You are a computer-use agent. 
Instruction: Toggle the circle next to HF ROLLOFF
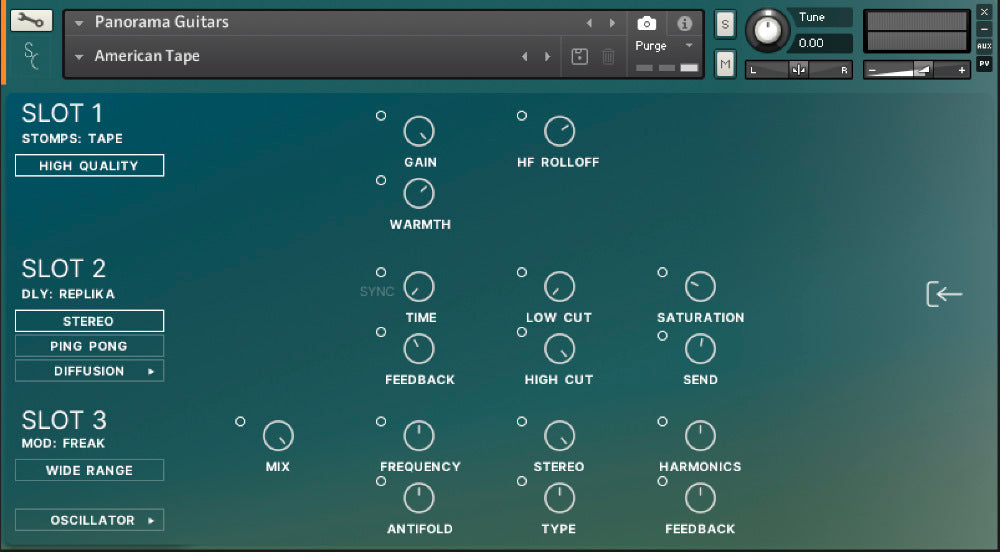[x=522, y=116]
